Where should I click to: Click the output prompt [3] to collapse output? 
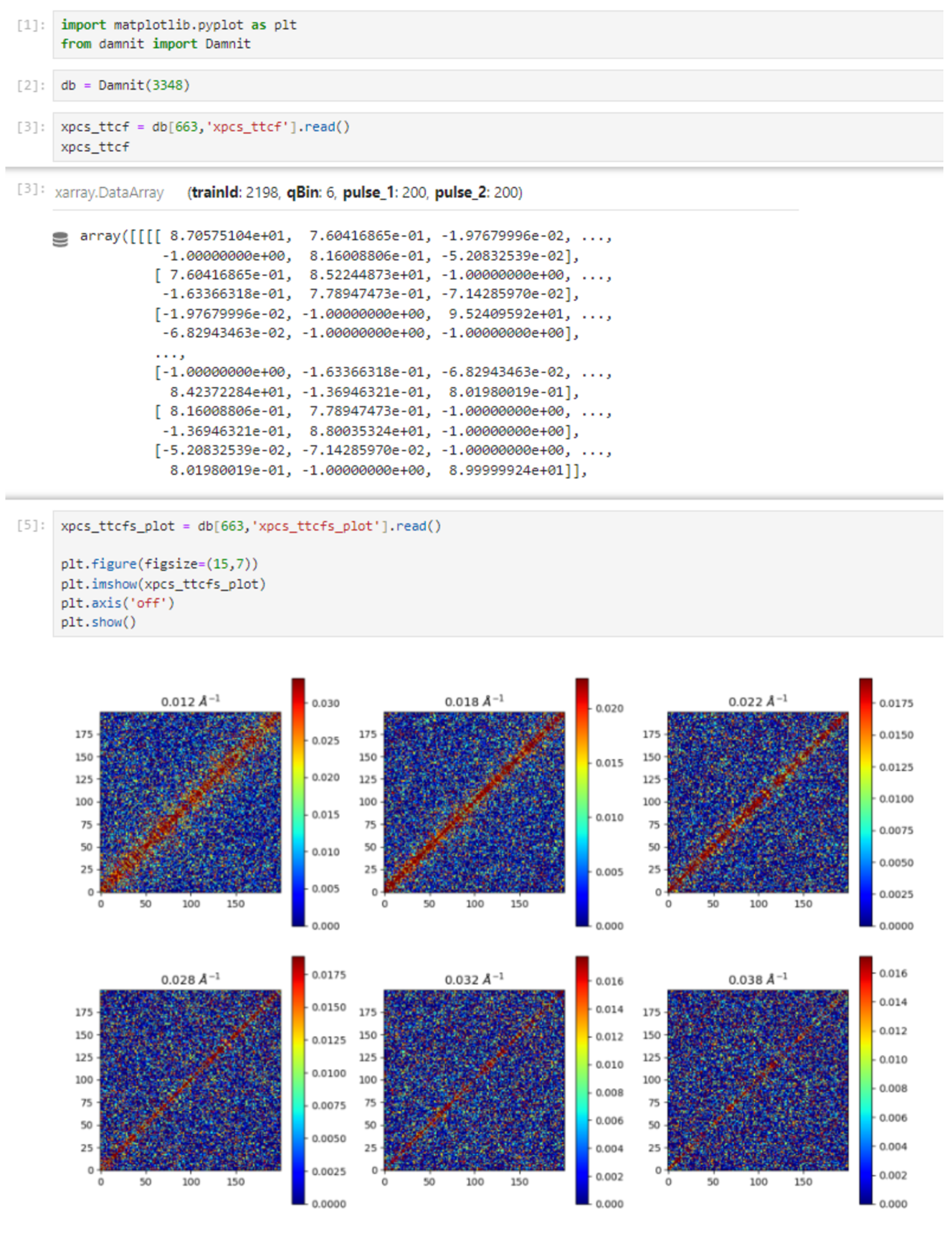[31, 189]
